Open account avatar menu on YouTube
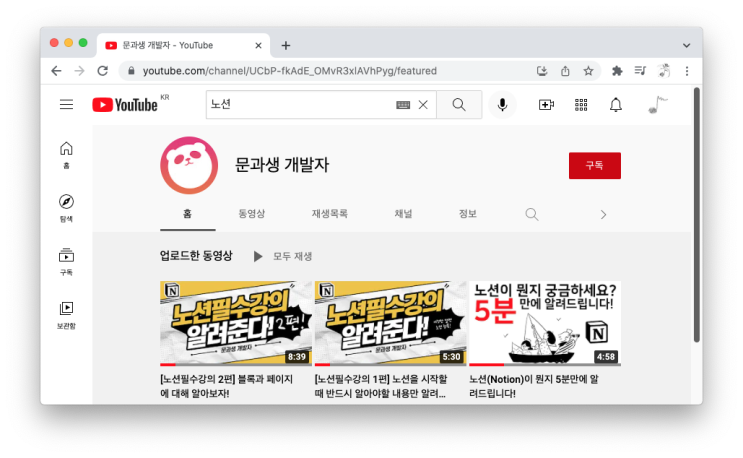This screenshot has width=743, height=458. [658, 105]
